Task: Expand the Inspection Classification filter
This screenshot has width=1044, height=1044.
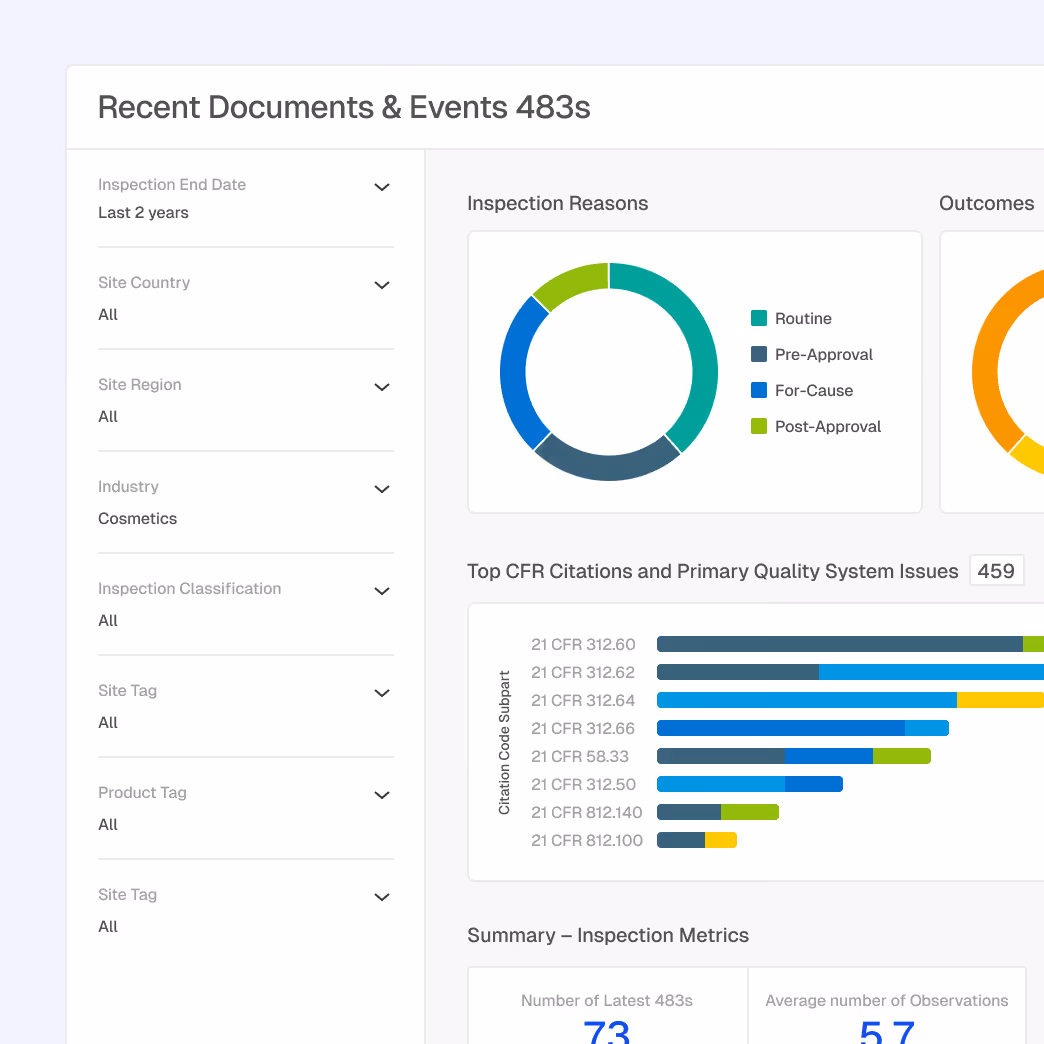Action: [381, 591]
